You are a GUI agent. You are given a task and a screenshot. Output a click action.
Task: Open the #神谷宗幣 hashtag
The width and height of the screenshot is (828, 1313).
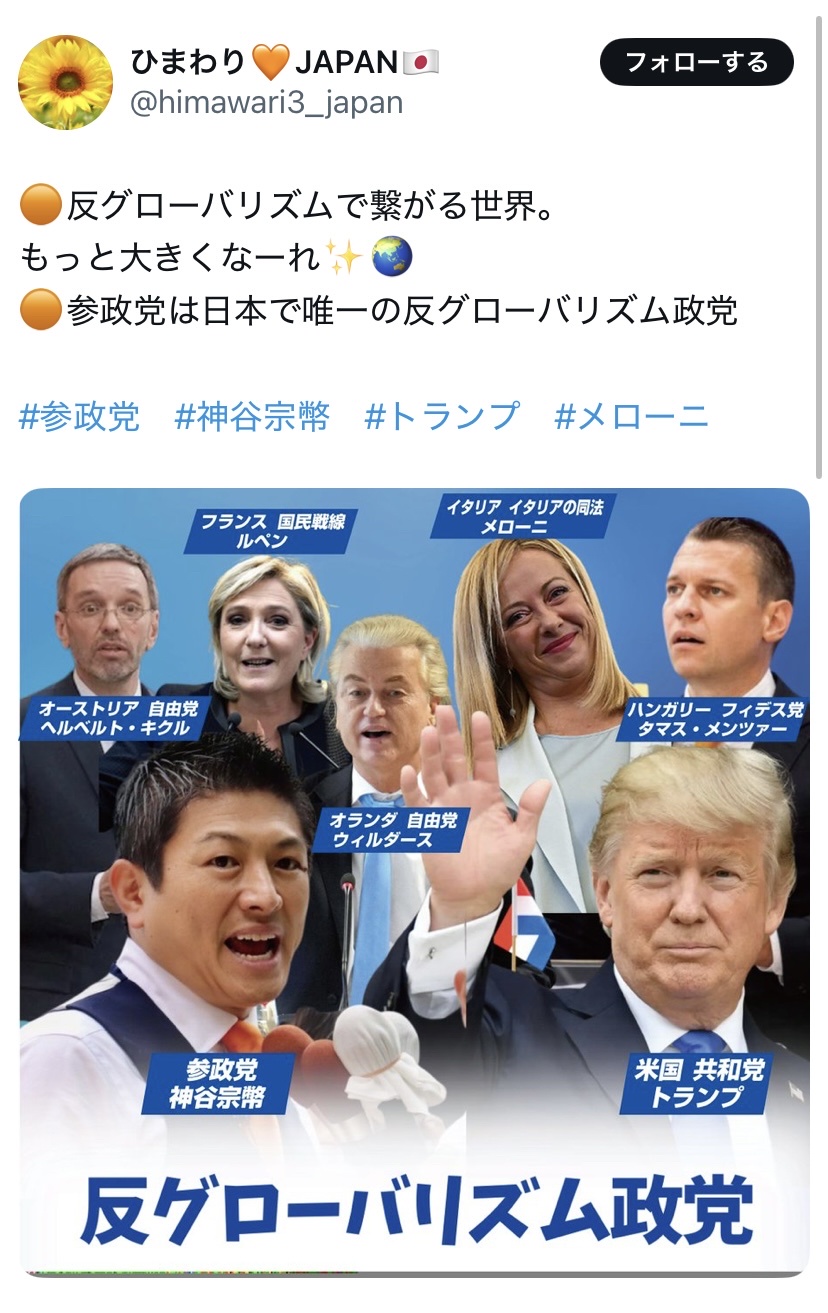pos(252,416)
